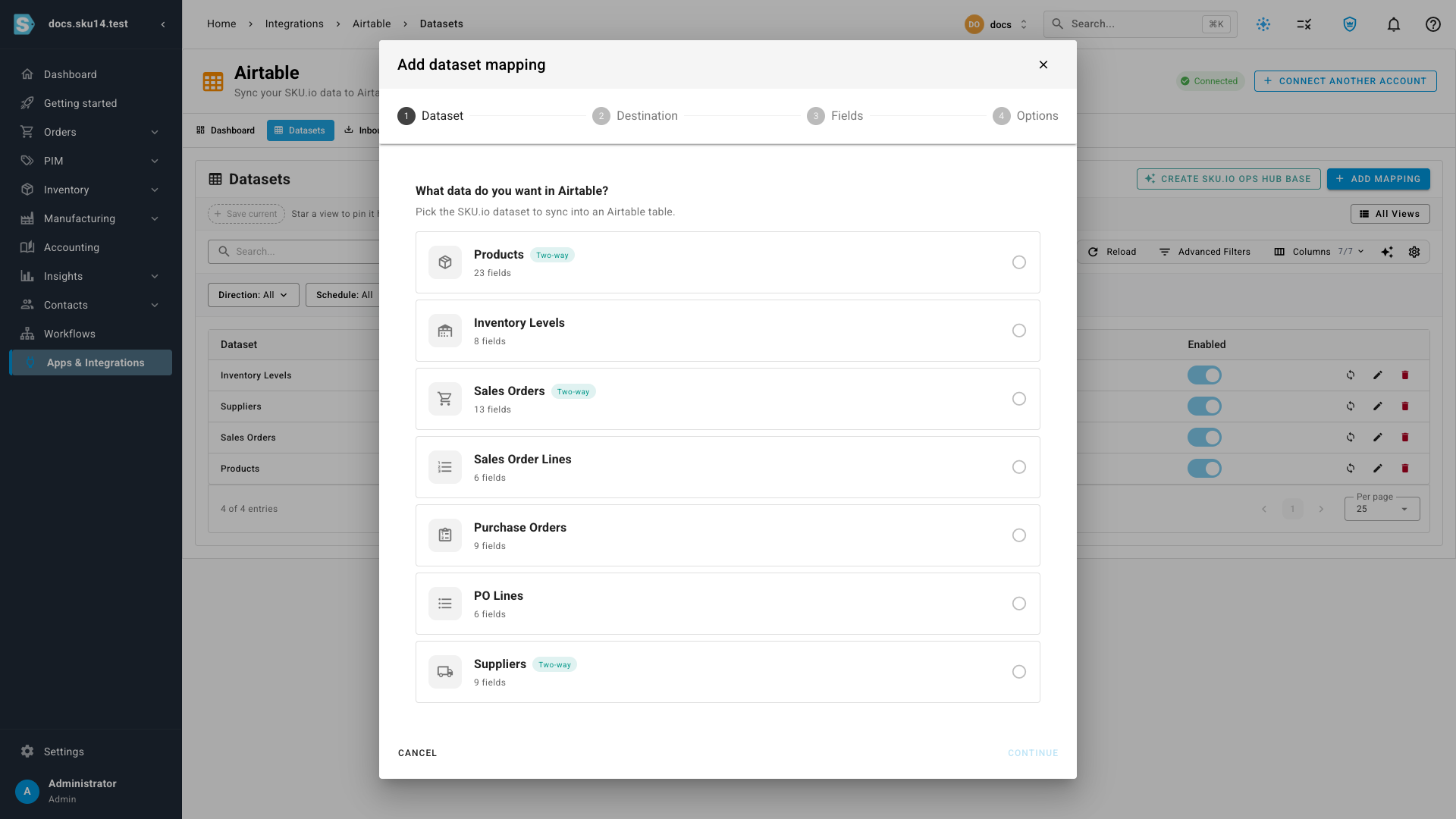Image resolution: width=1456 pixels, height=819 pixels.
Task: Toggle enabled switch for Sales Orders row
Action: coord(1204,438)
